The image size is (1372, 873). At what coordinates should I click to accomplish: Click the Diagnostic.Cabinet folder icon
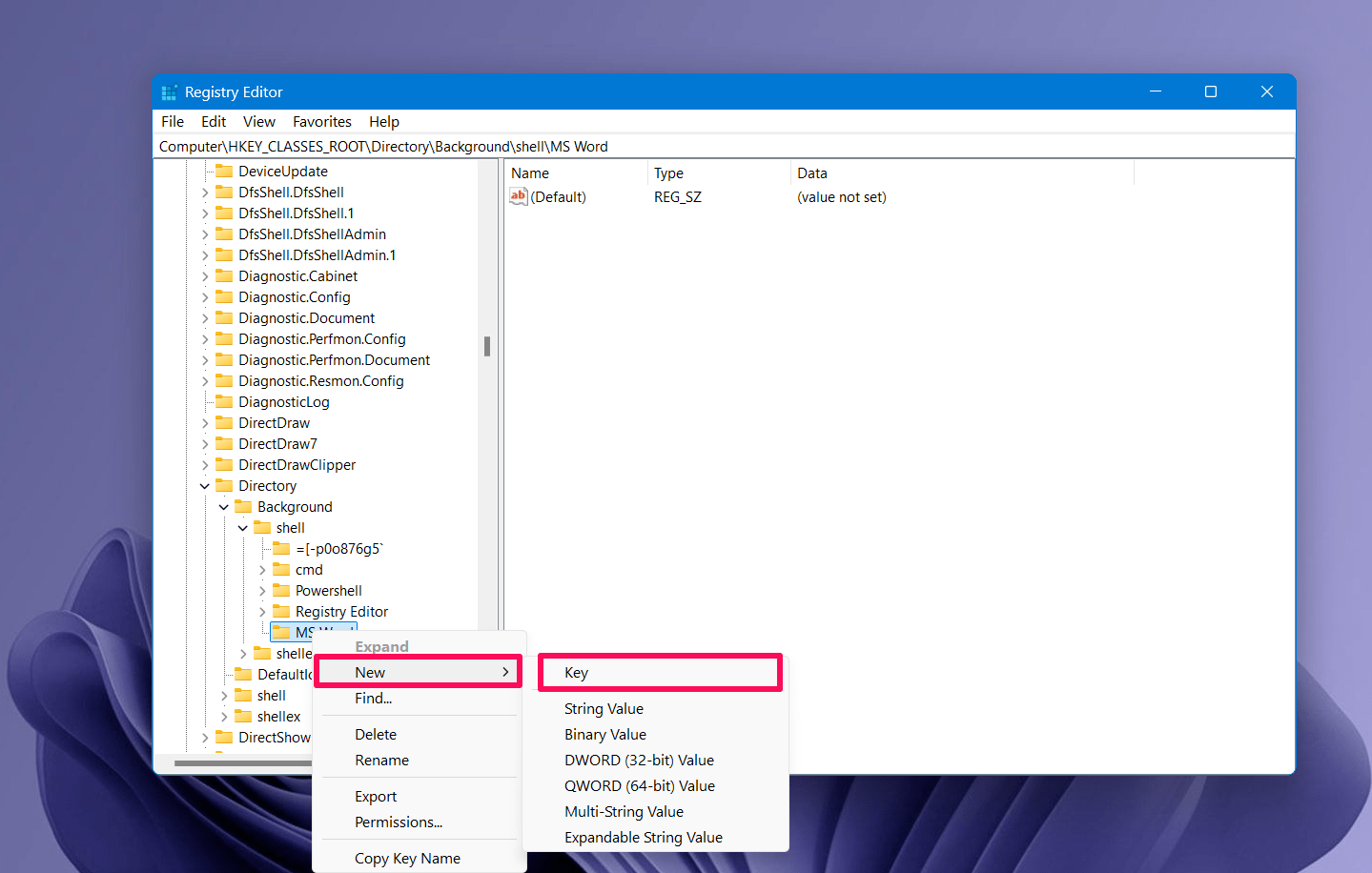pyautogui.click(x=224, y=276)
